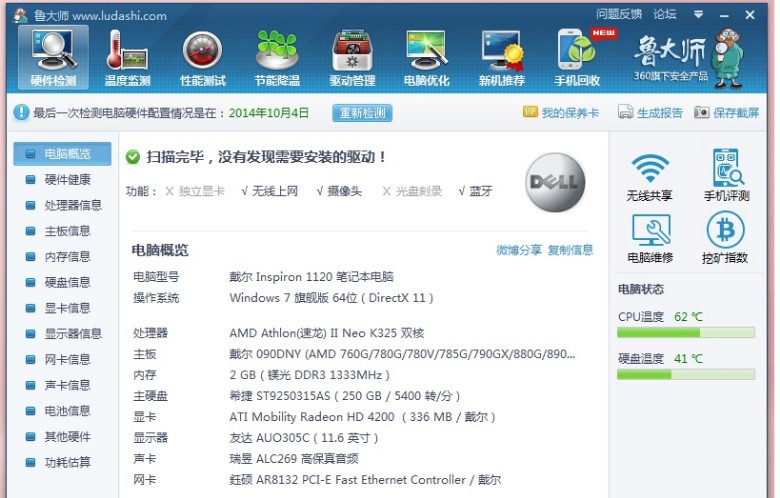Click the CPU温度 progress bar
This screenshot has width=780, height=498.
tap(686, 332)
